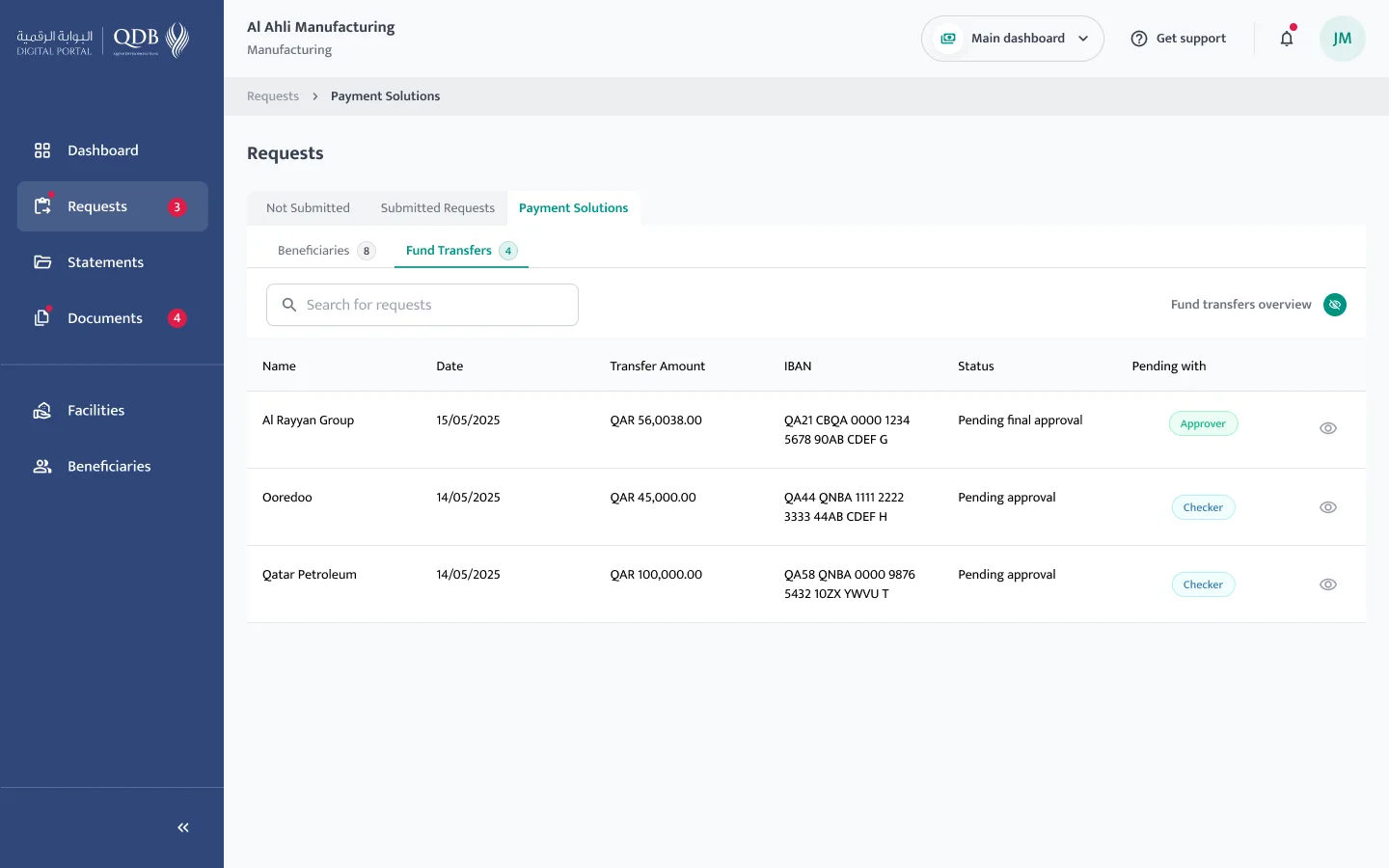View Al Rayyan Group transfer details
This screenshot has width=1389, height=868.
pos(1328,428)
